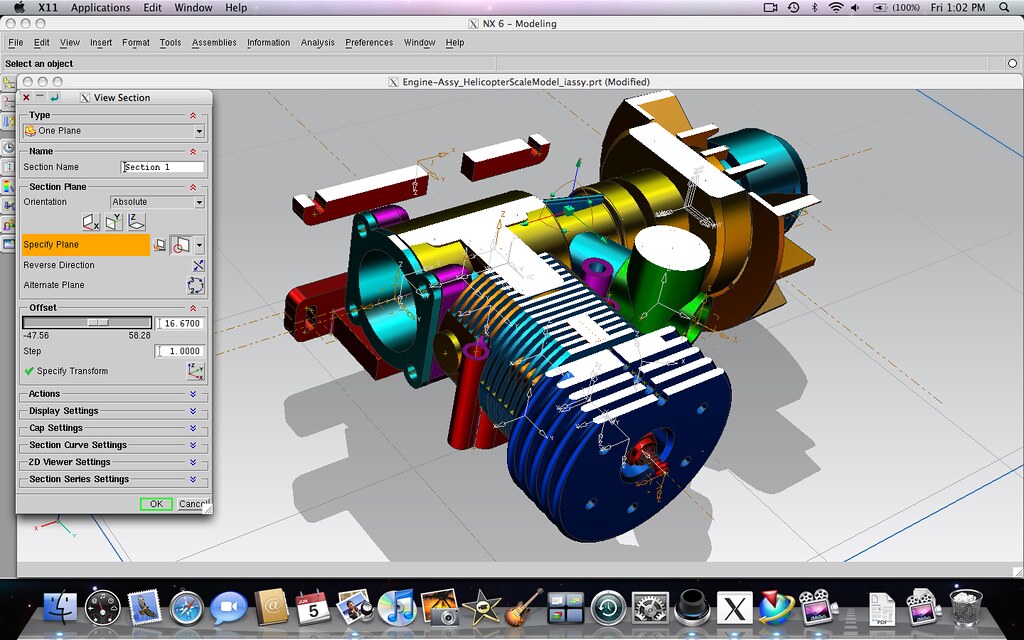This screenshot has height=640, width=1024.
Task: Click the OK button
Action: (156, 504)
